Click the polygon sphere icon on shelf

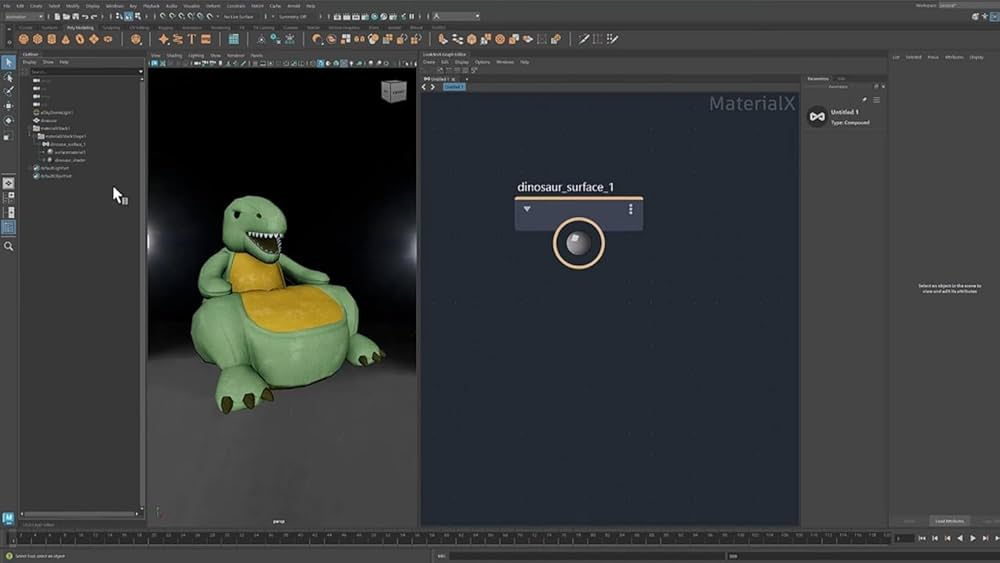tap(24, 39)
